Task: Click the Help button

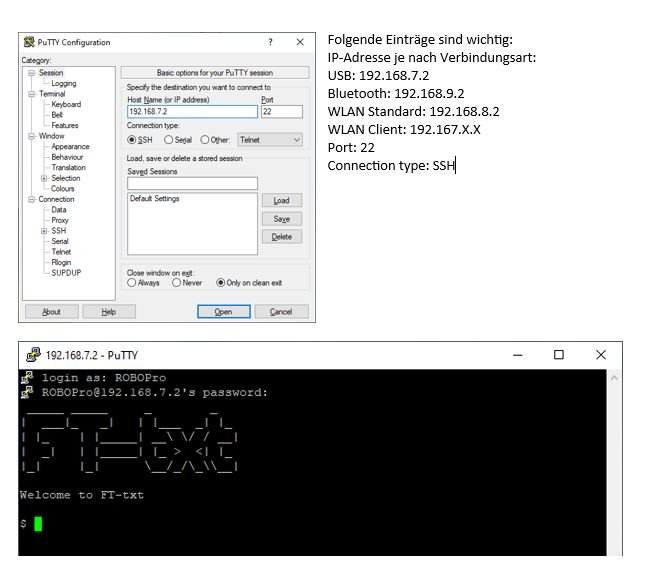Action: [109, 312]
